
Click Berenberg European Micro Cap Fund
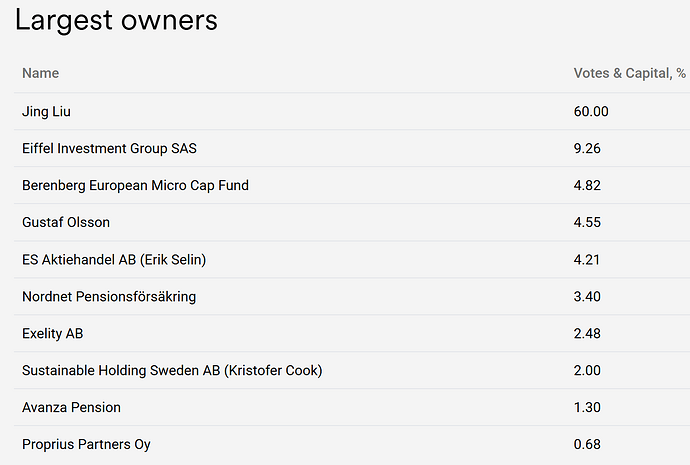pyautogui.click(x=135, y=185)
